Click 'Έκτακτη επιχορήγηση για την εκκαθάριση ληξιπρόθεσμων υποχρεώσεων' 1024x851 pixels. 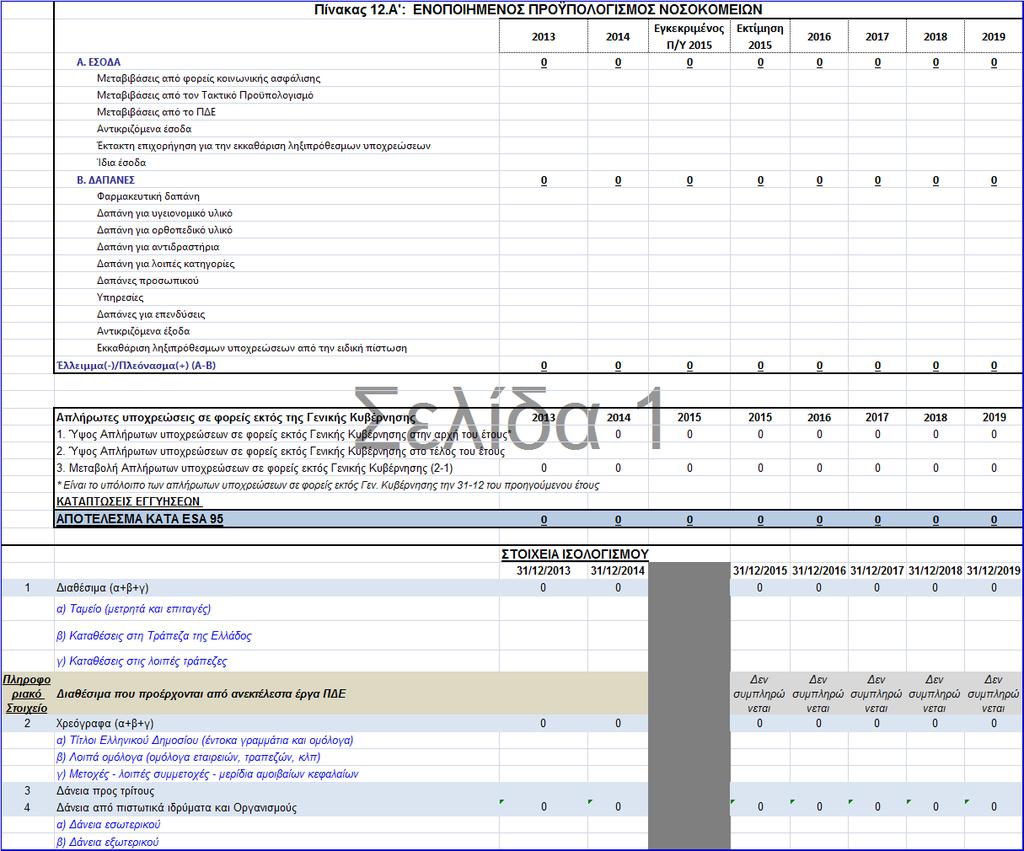(264, 146)
